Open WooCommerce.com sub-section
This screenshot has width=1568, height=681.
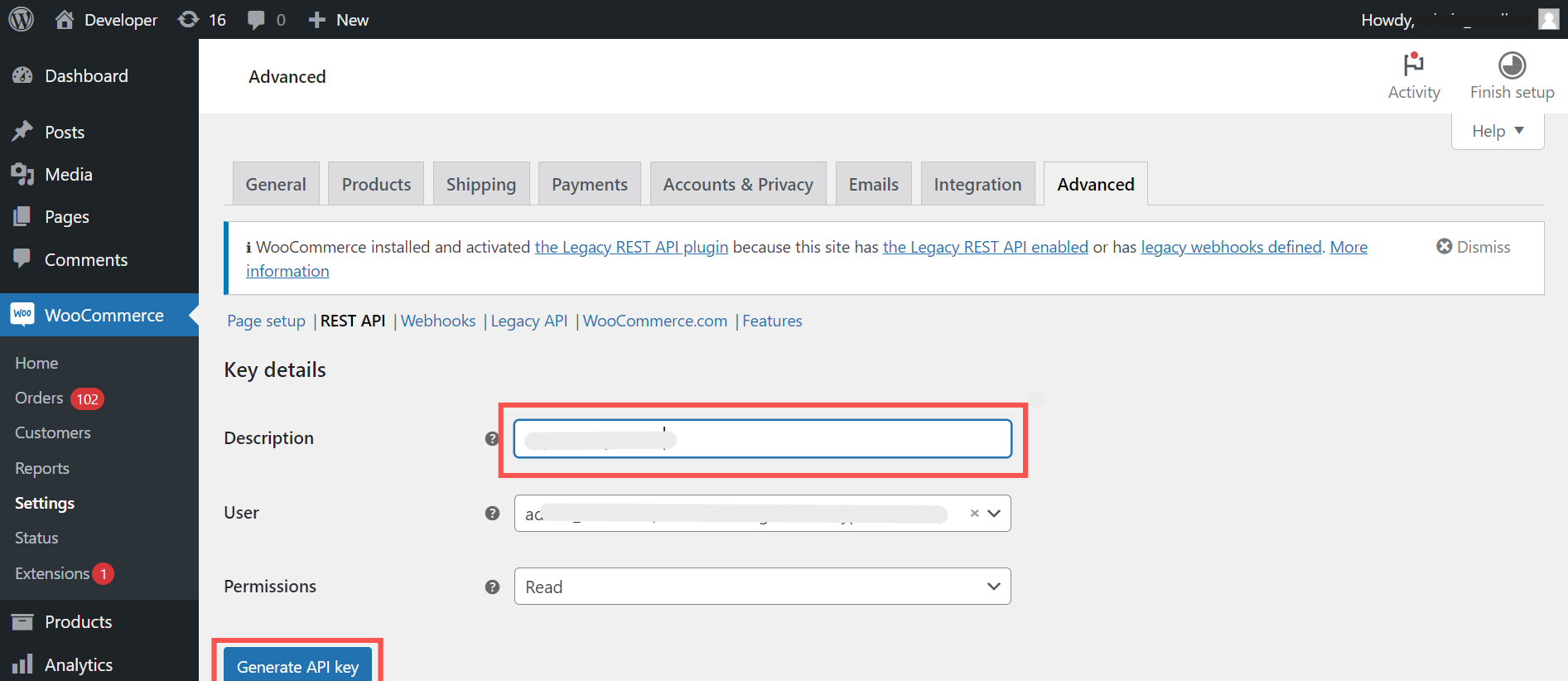[655, 321]
